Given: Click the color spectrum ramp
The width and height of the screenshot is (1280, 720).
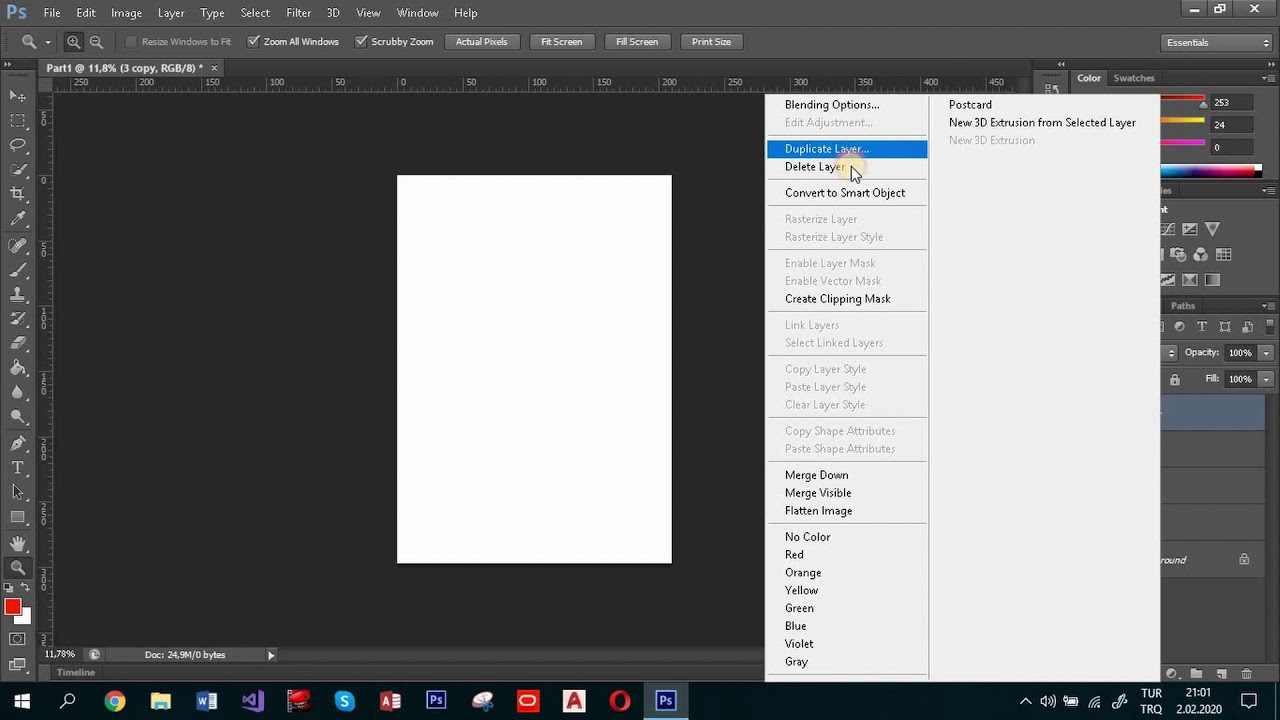Looking at the screenshot, I should (1211, 172).
